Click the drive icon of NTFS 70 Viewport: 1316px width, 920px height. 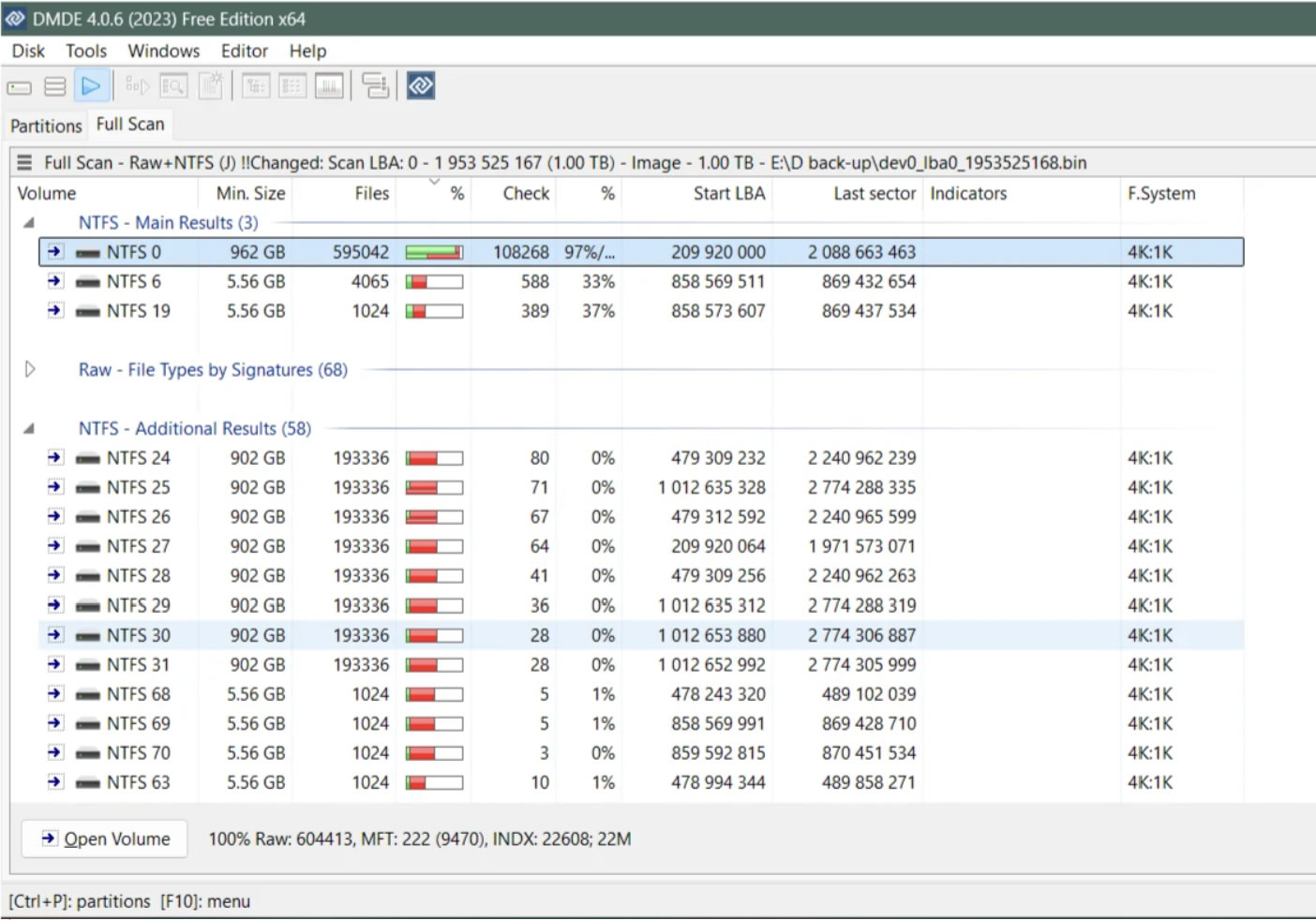click(88, 753)
